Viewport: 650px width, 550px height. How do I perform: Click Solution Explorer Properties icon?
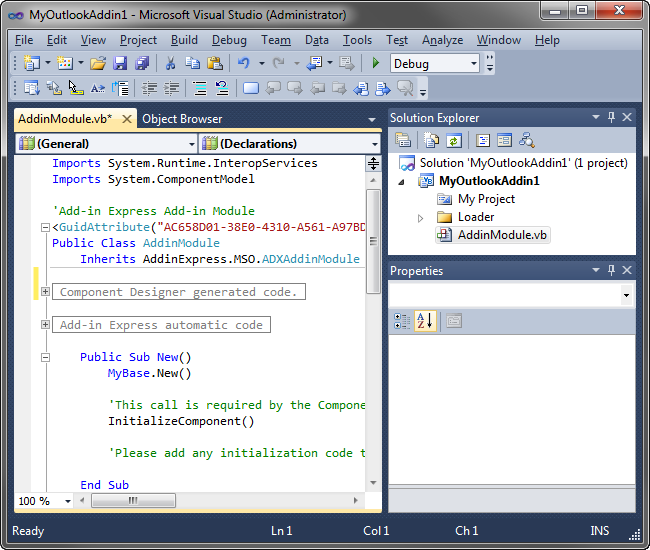403,140
